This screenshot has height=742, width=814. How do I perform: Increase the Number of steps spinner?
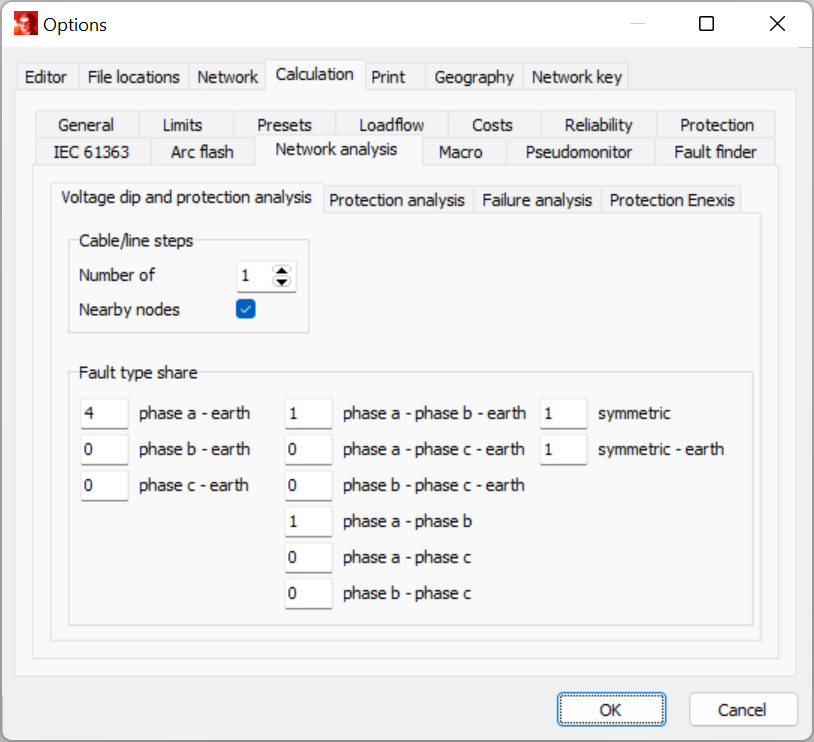coord(281,271)
